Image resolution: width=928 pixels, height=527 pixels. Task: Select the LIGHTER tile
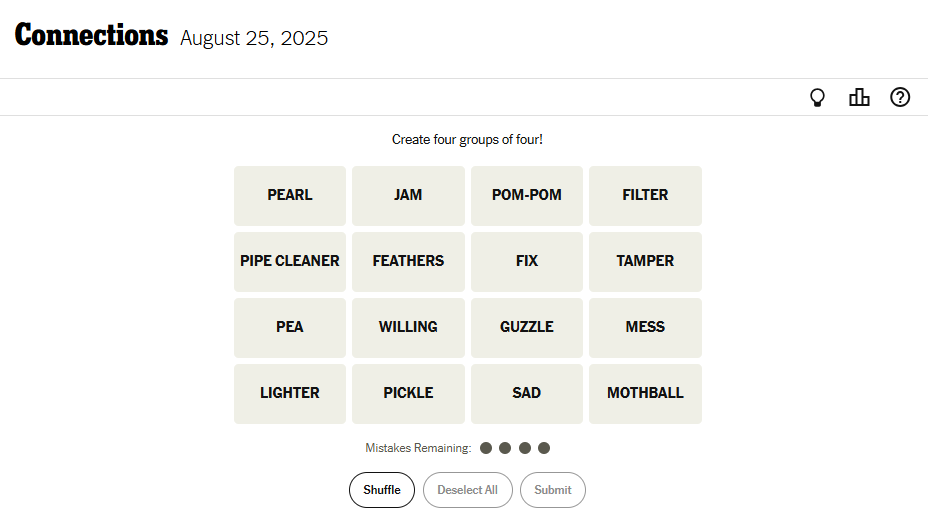click(x=290, y=394)
